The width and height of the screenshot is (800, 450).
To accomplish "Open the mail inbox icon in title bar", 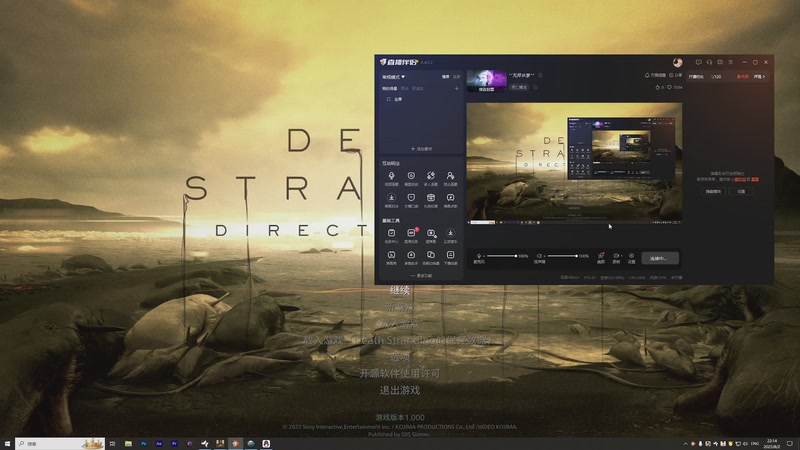I will coord(720,62).
